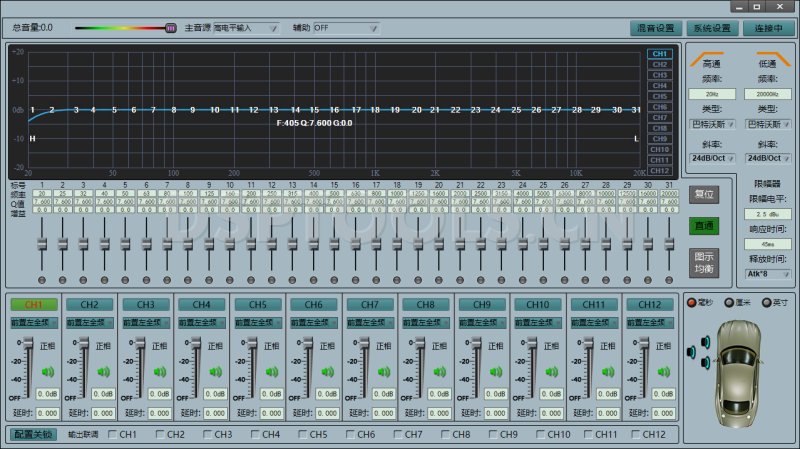Expand the high-pass slope 24dB/Oct dropdown
The width and height of the screenshot is (800, 449).
pos(712,157)
